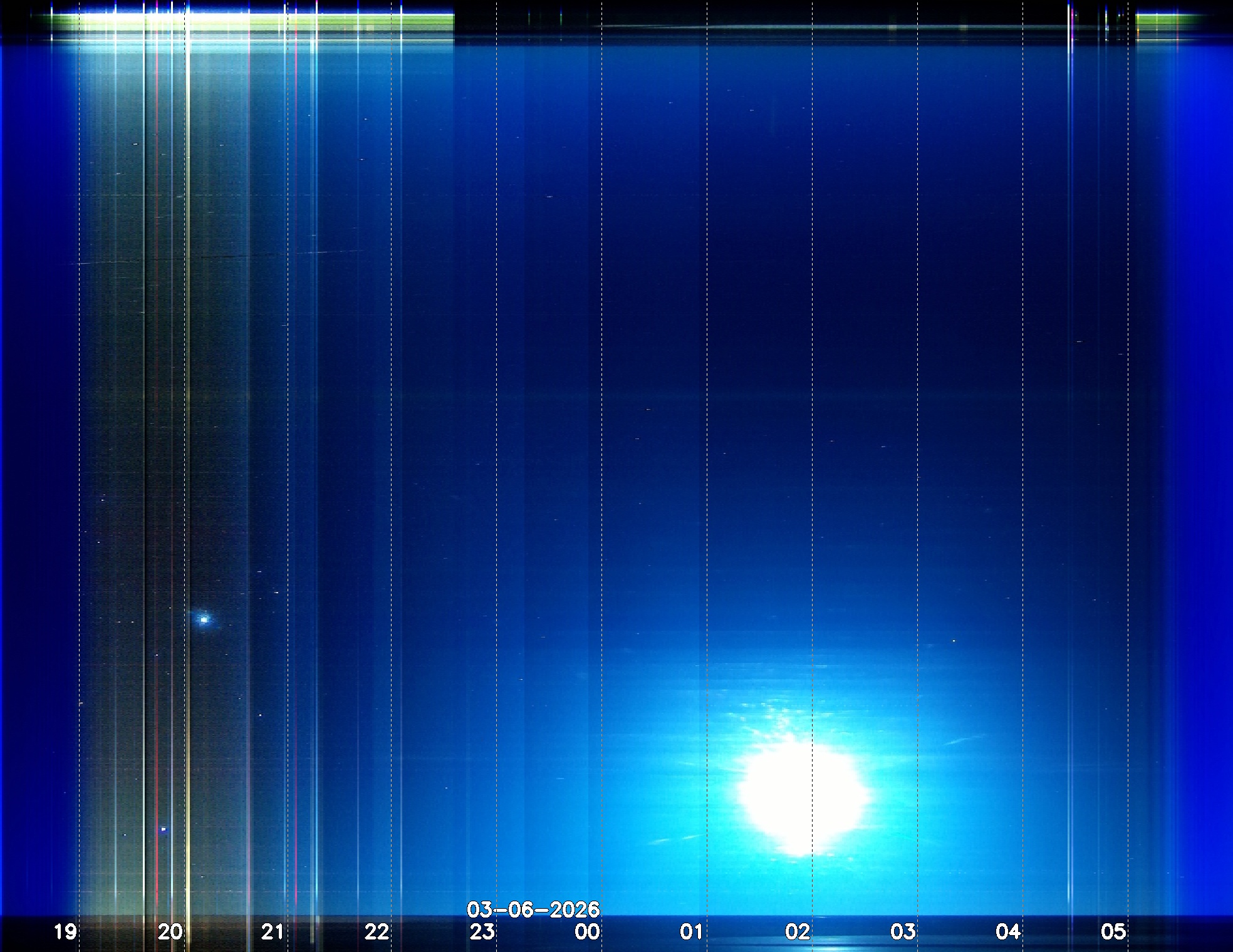
Task: Click the 22 hour label
Action: click(x=377, y=932)
